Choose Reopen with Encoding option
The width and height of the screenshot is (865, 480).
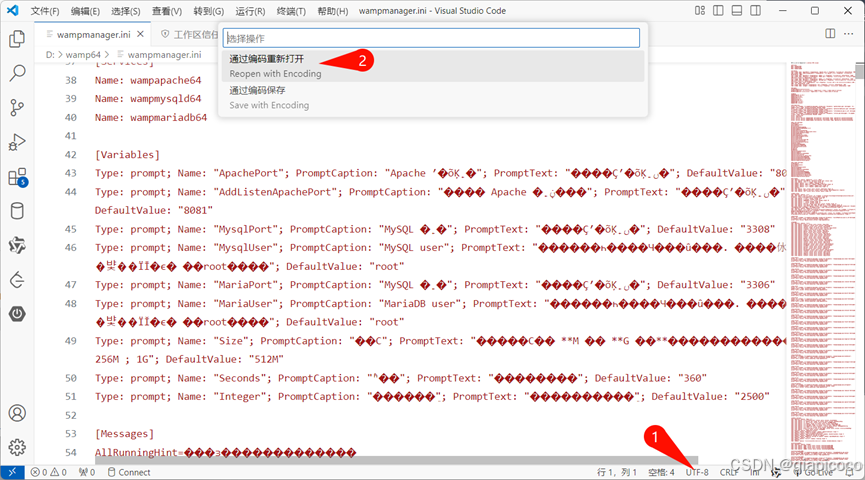433,66
